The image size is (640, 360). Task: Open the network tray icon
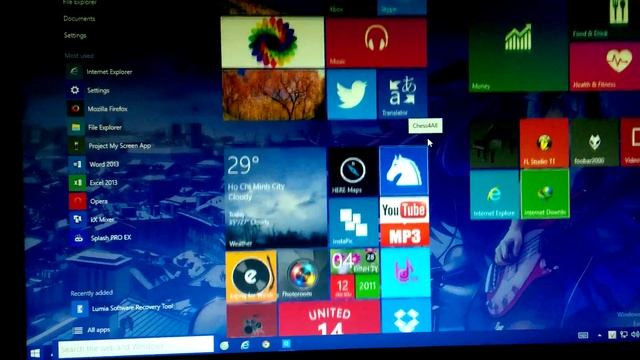click(x=624, y=335)
